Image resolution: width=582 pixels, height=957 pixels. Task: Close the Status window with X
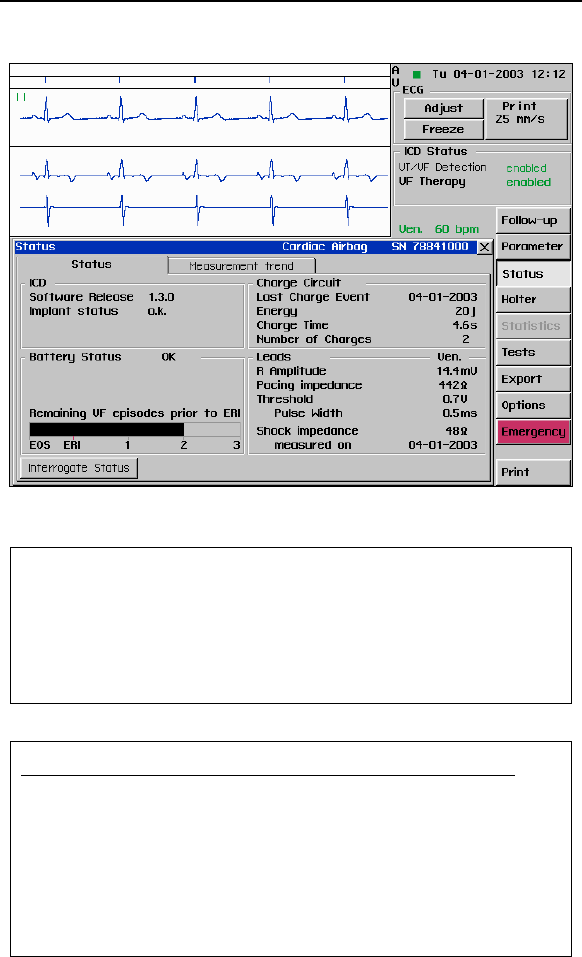[x=484, y=247]
